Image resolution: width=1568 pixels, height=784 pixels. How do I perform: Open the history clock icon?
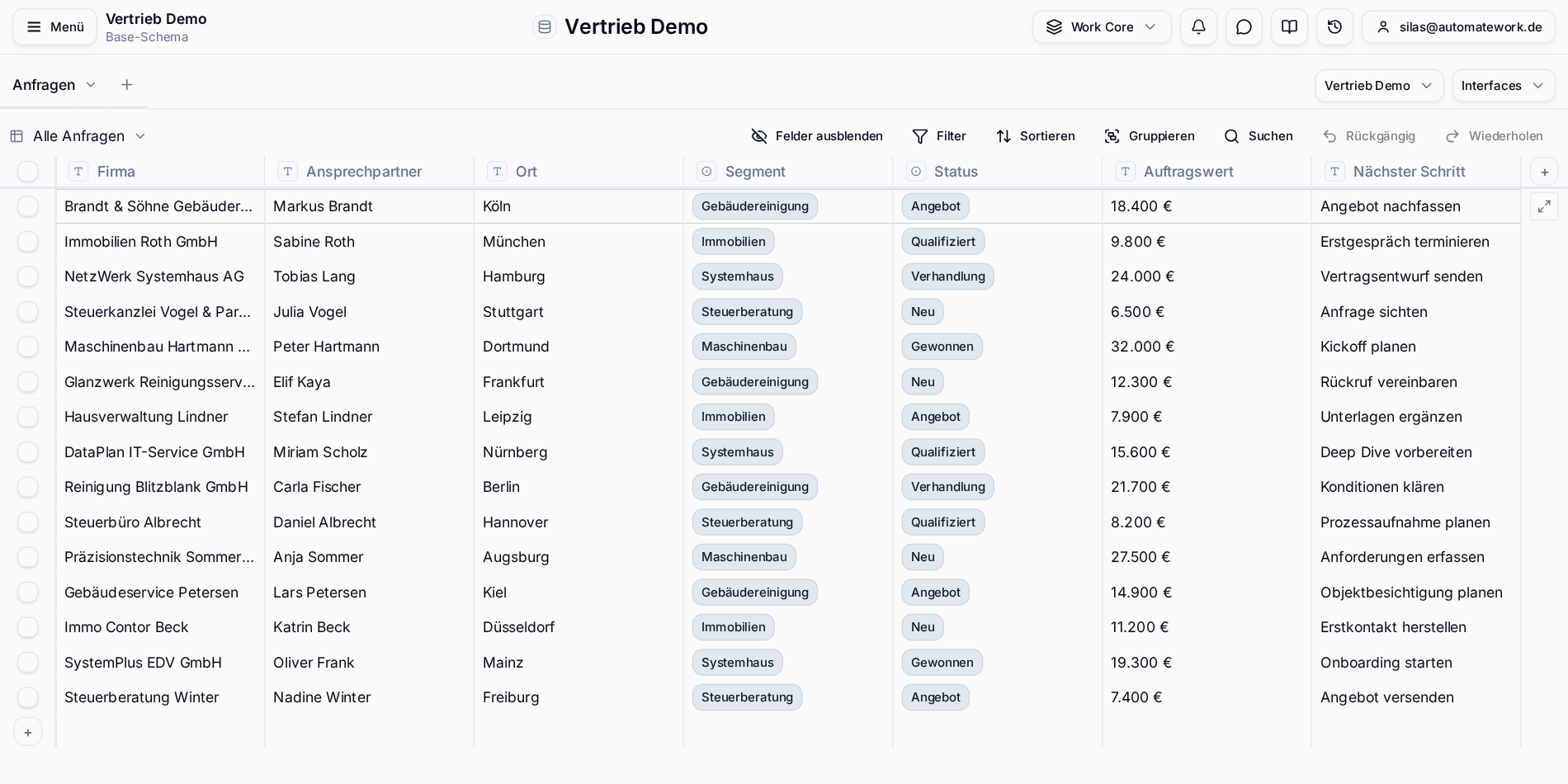1334,27
